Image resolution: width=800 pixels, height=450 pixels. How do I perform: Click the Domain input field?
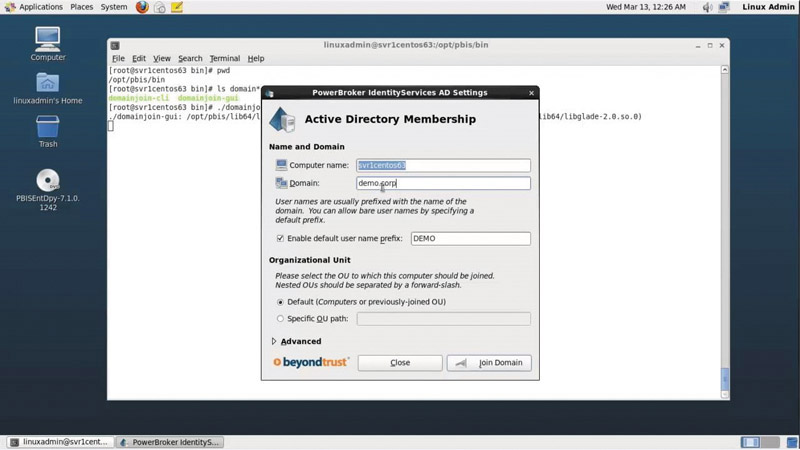coord(443,183)
